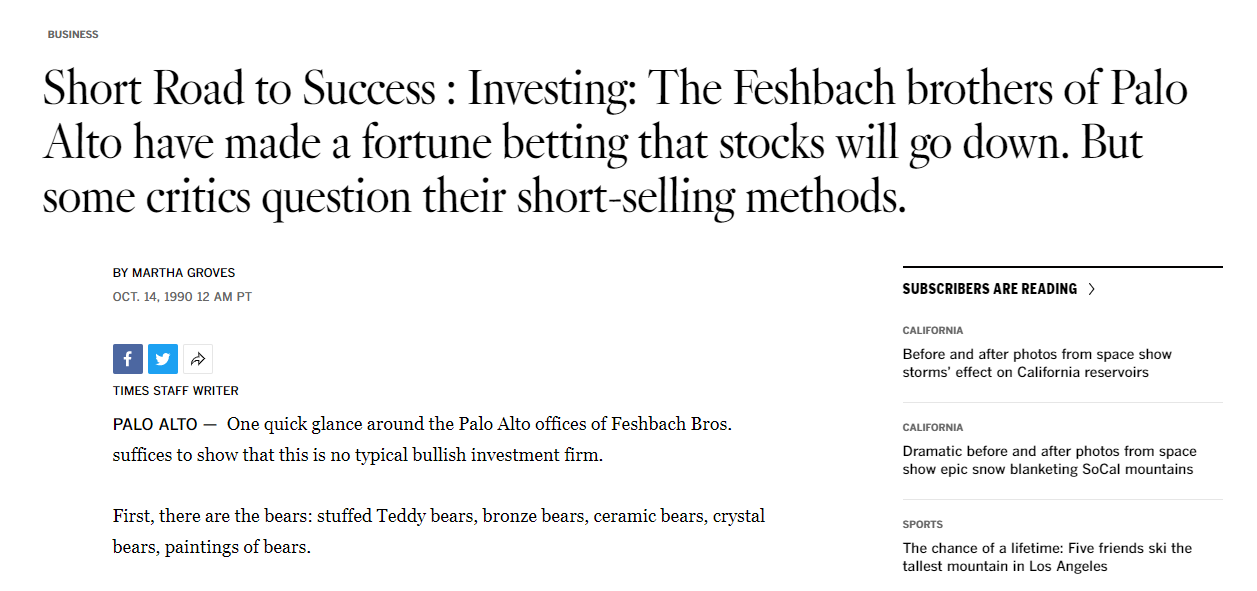Click the sentence mentioning bullish investment firm
Viewport: 1257px width, 591px height.
[423, 440]
